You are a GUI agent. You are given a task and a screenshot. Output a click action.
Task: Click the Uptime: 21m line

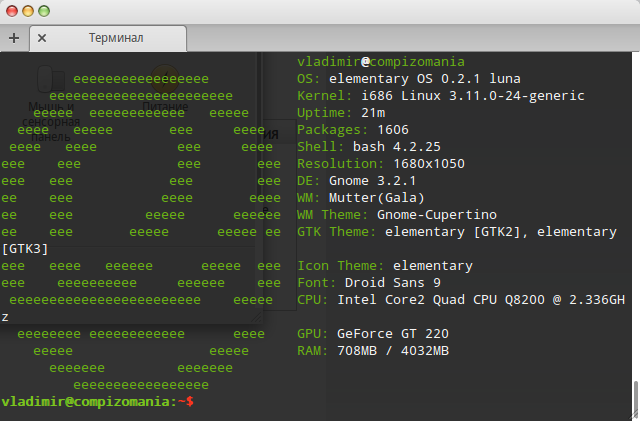pyautogui.click(x=341, y=113)
